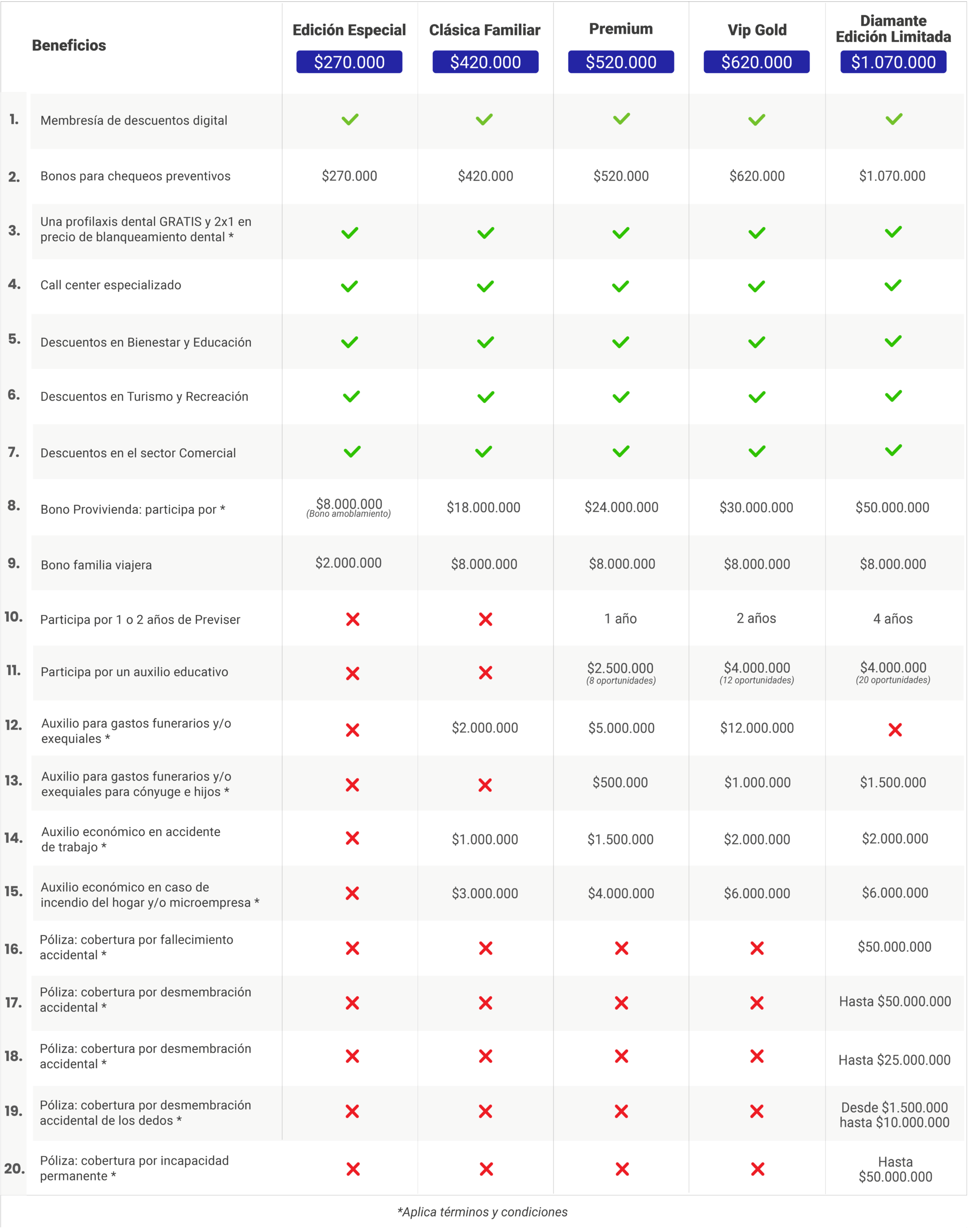Viewport: 969px width, 1232px height.
Task: Click the 'Aplica términos y condiciones' footnote
Action: pos(482,1212)
